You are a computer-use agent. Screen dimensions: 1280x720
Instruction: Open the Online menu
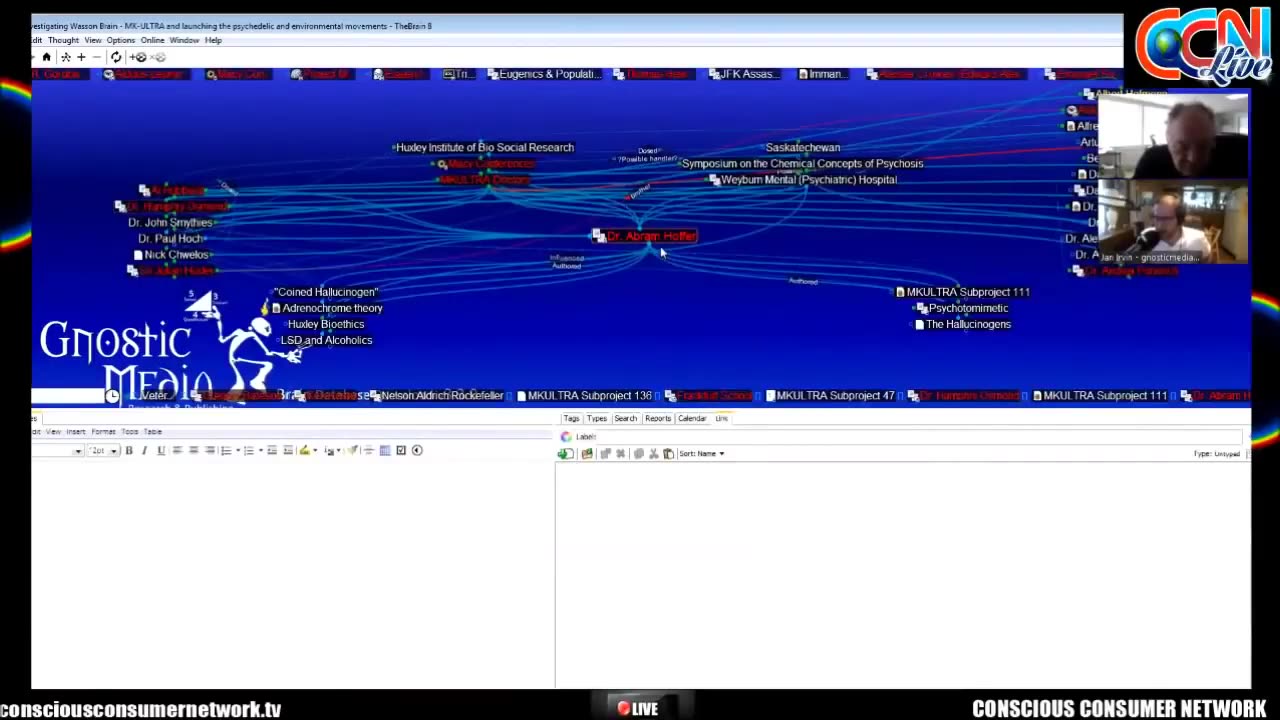tap(153, 40)
